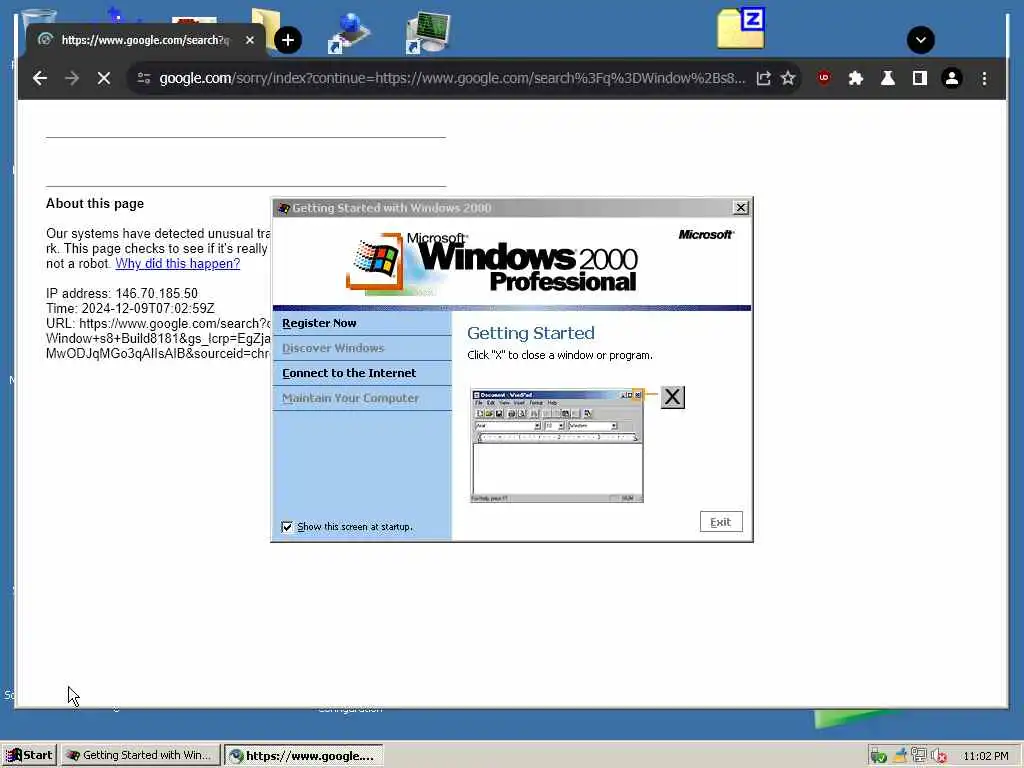Go back with the browser back arrow
The width and height of the screenshot is (1024, 768).
[x=40, y=78]
